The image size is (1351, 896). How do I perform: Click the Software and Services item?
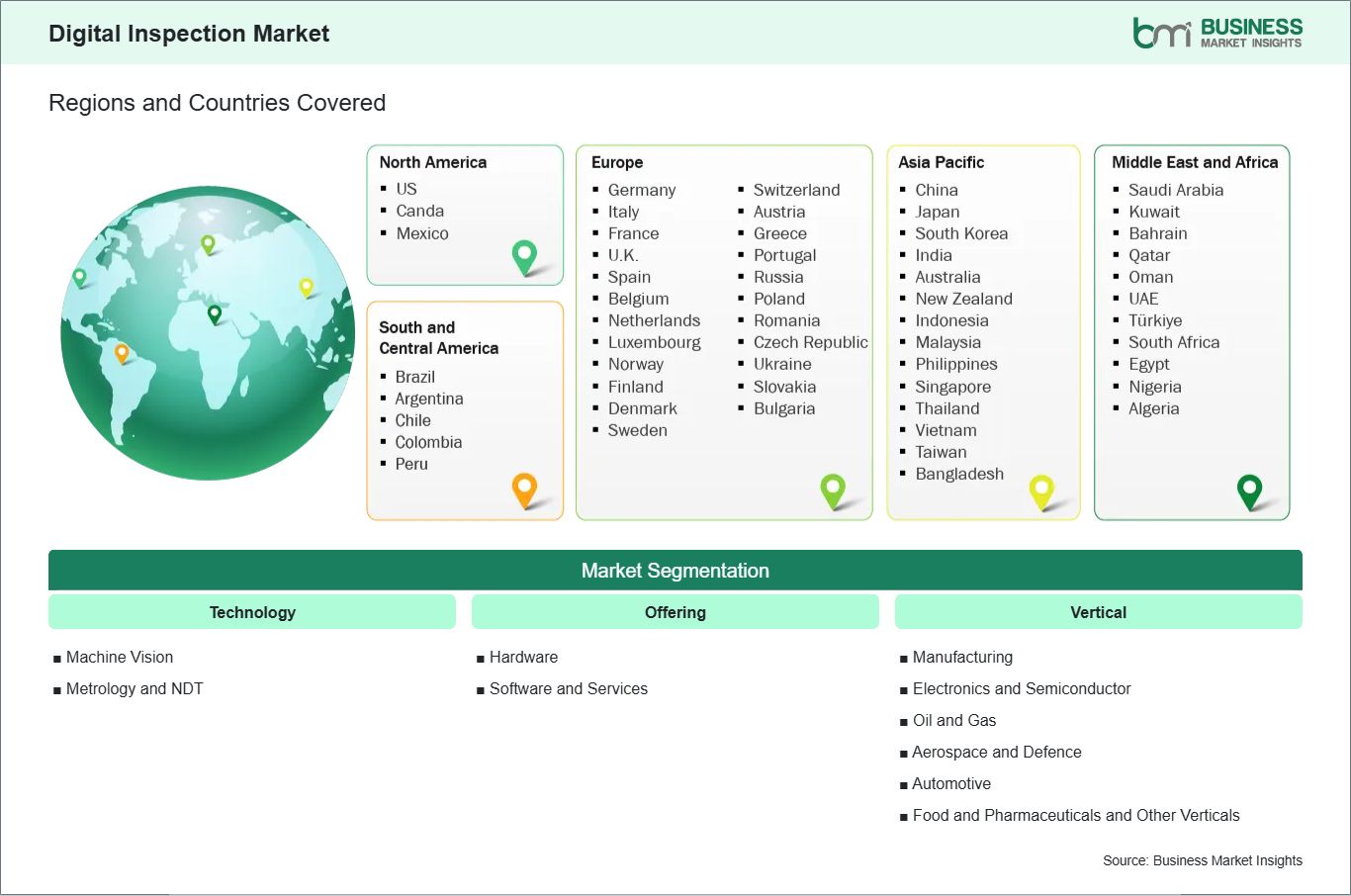pyautogui.click(x=569, y=688)
